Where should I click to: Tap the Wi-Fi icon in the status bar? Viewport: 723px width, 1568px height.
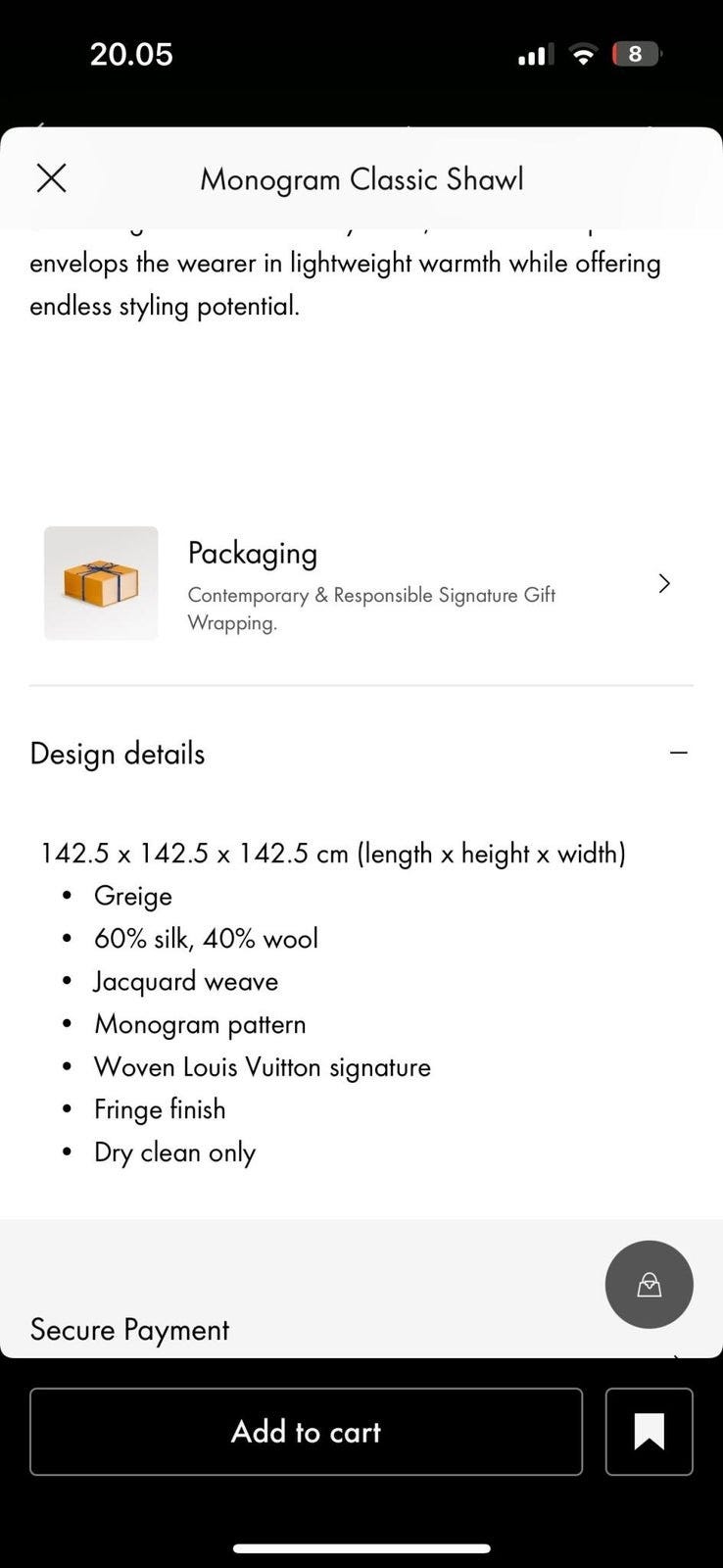pyautogui.click(x=583, y=55)
